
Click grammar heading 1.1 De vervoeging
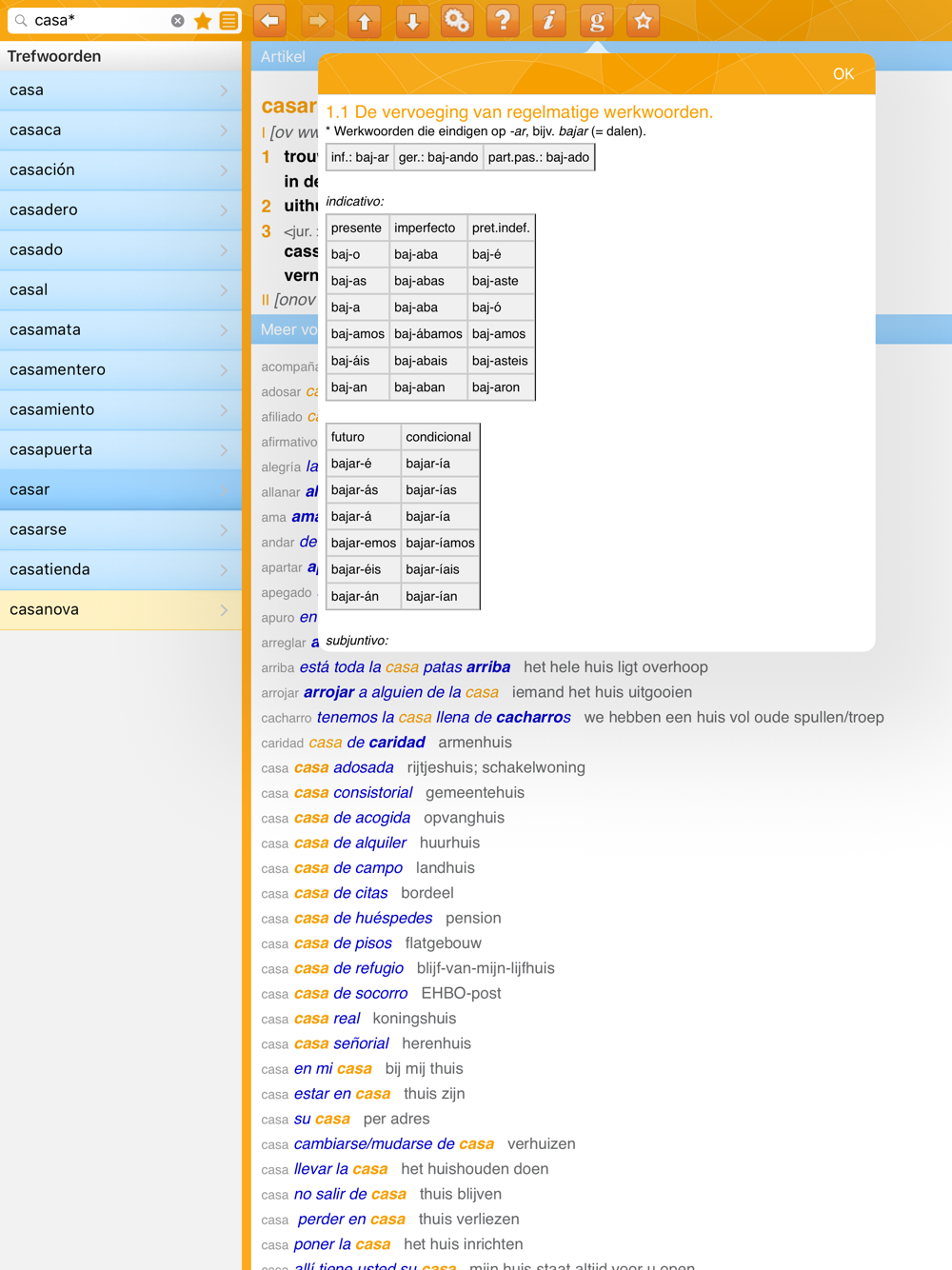pyautogui.click(x=519, y=112)
